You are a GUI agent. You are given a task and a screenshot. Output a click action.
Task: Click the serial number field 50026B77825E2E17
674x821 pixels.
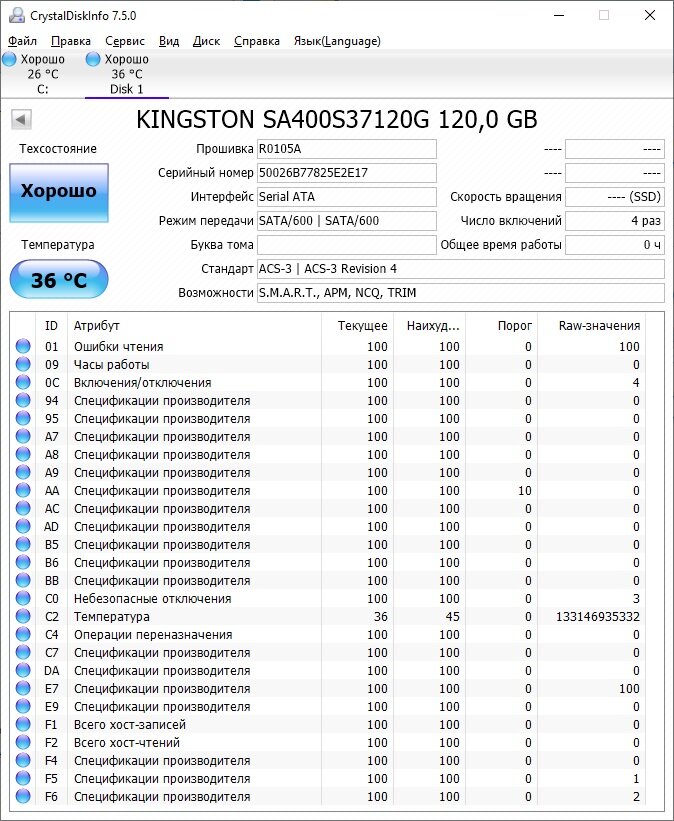point(347,173)
